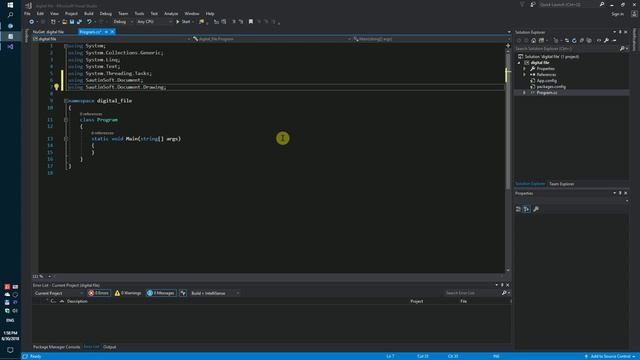Open the Current Project scope dropdown

pos(58,293)
